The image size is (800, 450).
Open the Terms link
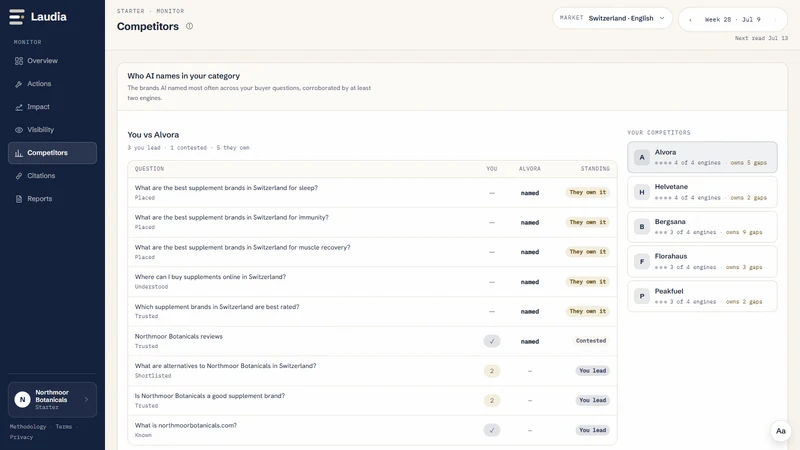tap(64, 427)
